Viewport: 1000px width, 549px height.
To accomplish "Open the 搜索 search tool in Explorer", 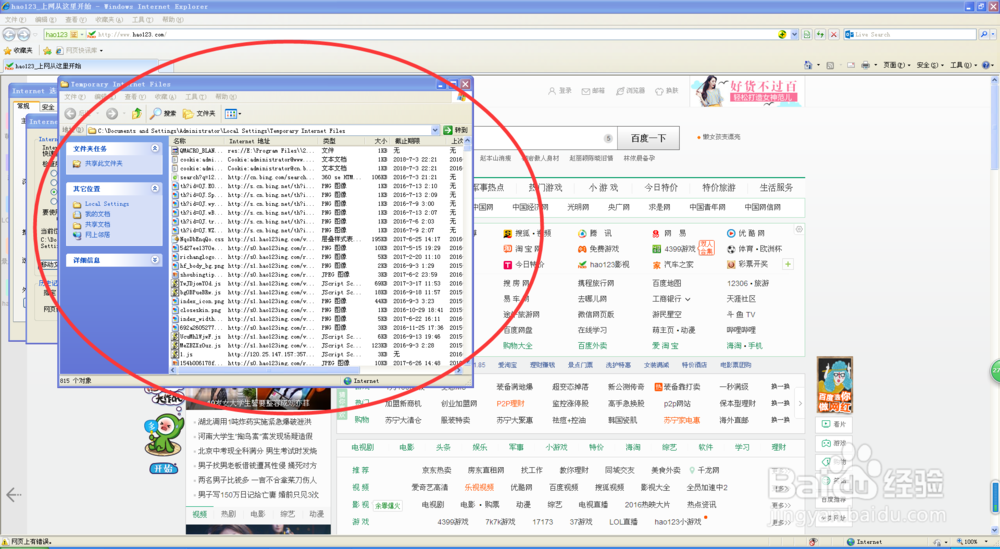I will 163,113.
